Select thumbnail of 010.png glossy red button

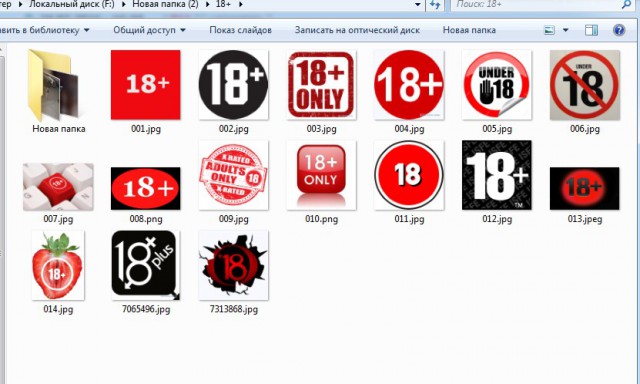(x=321, y=175)
